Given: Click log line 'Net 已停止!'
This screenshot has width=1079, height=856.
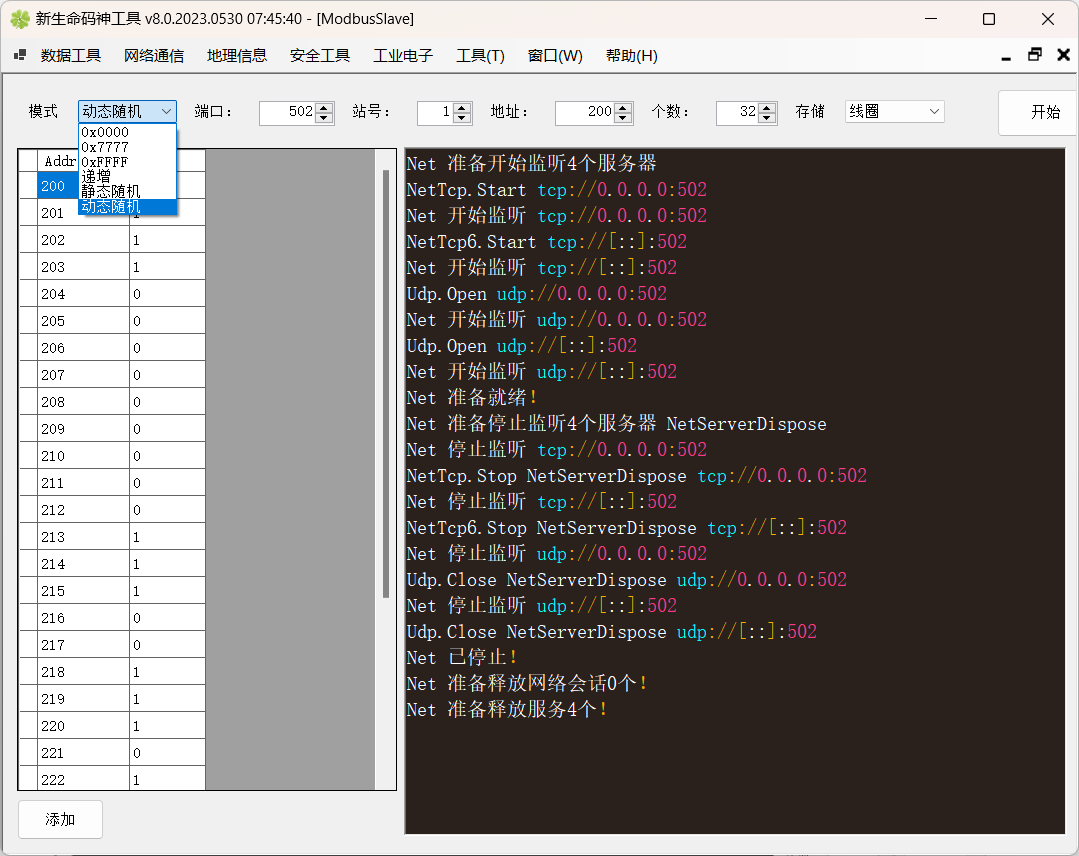Looking at the screenshot, I should coord(462,658).
